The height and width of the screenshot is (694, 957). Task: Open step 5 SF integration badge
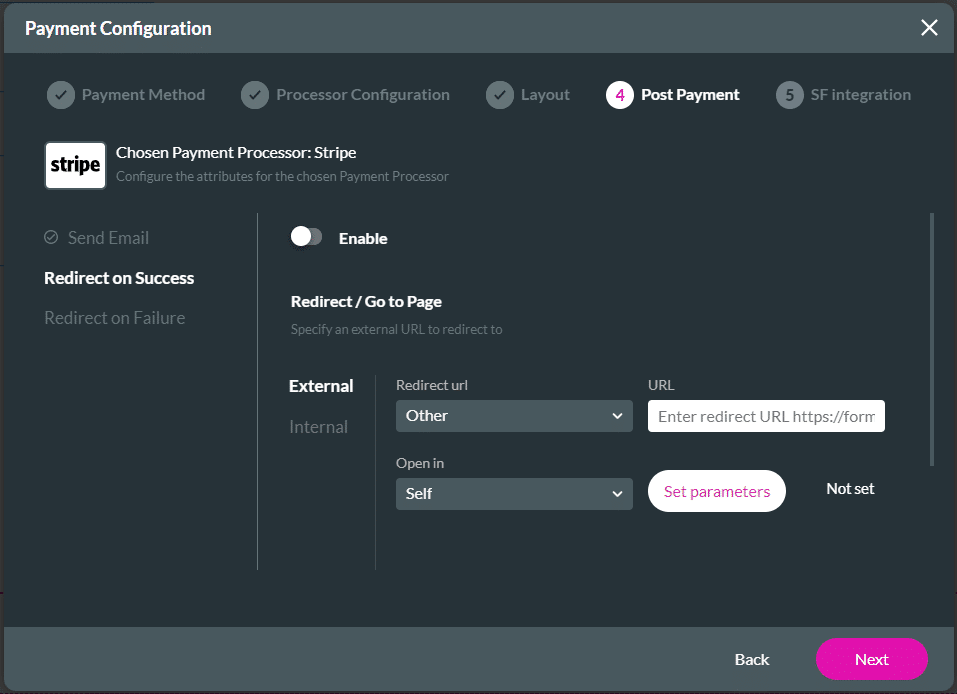click(x=790, y=95)
